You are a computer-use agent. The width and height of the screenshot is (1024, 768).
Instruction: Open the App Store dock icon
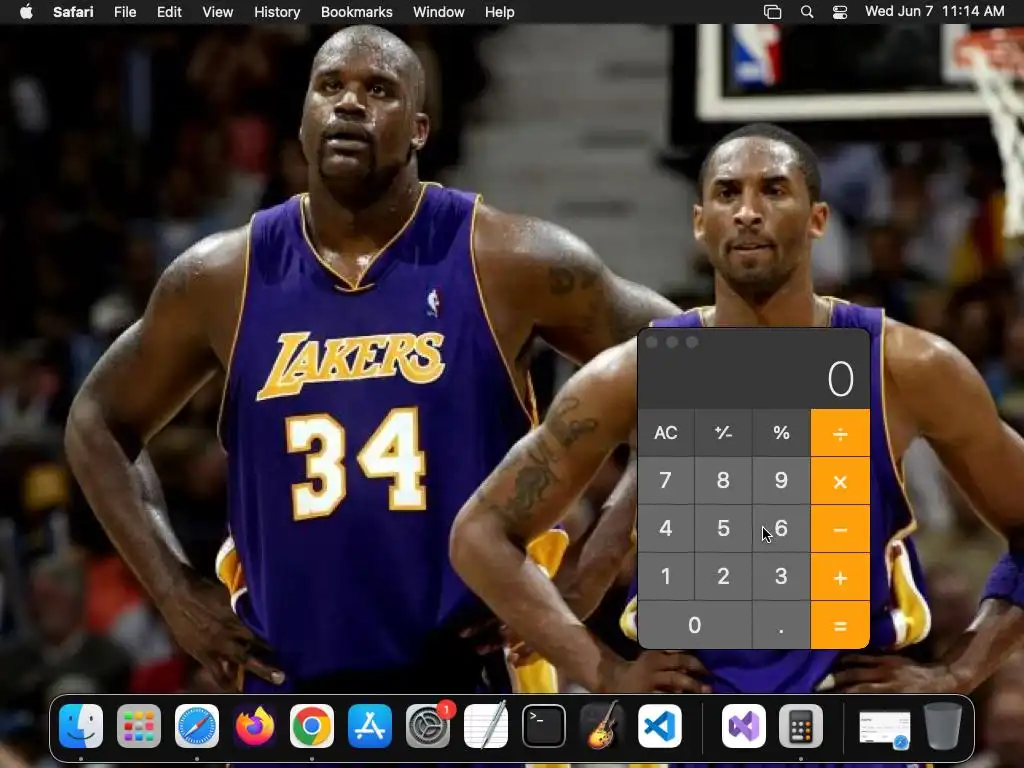pos(370,726)
